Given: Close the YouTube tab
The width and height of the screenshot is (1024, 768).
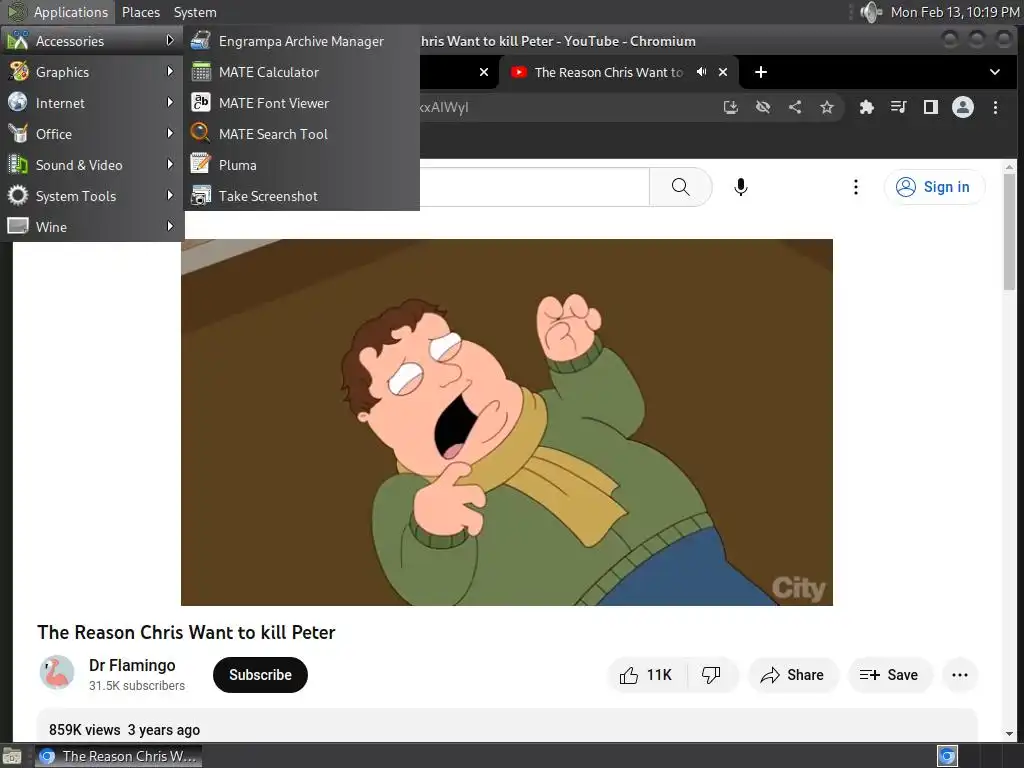Looking at the screenshot, I should pyautogui.click(x=723, y=72).
